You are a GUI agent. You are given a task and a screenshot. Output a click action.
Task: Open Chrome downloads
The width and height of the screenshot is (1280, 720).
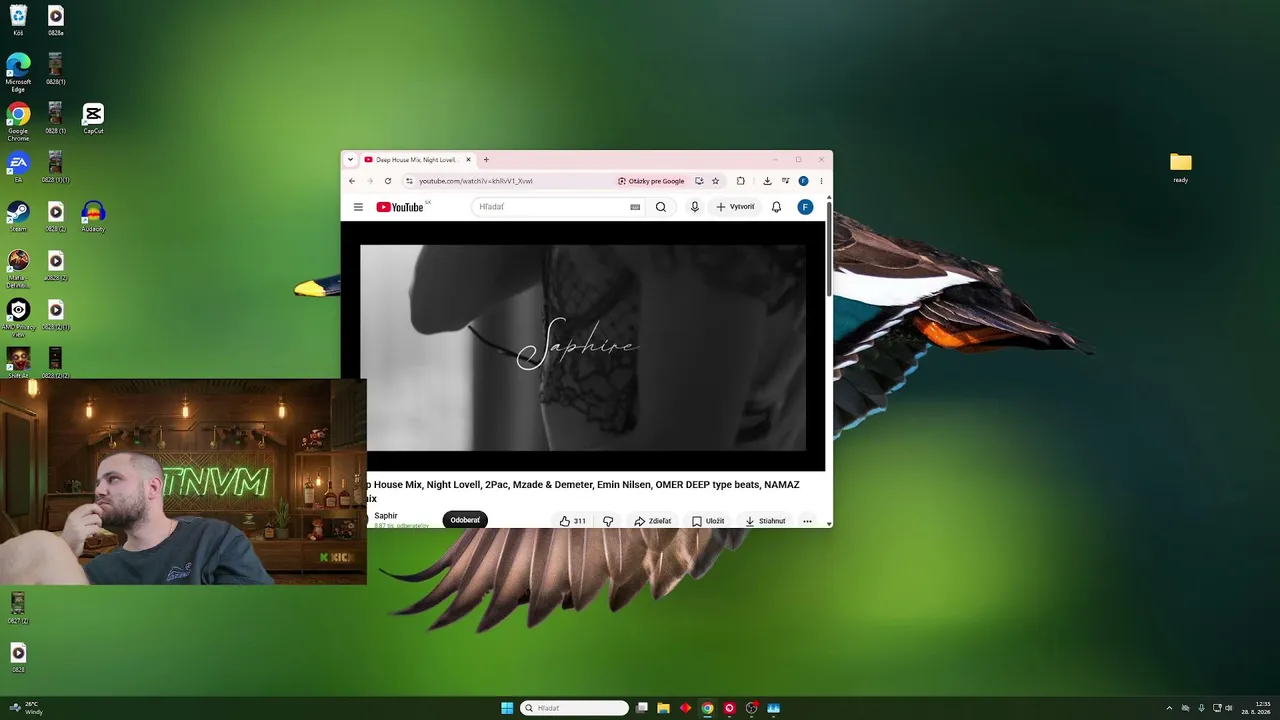(767, 181)
